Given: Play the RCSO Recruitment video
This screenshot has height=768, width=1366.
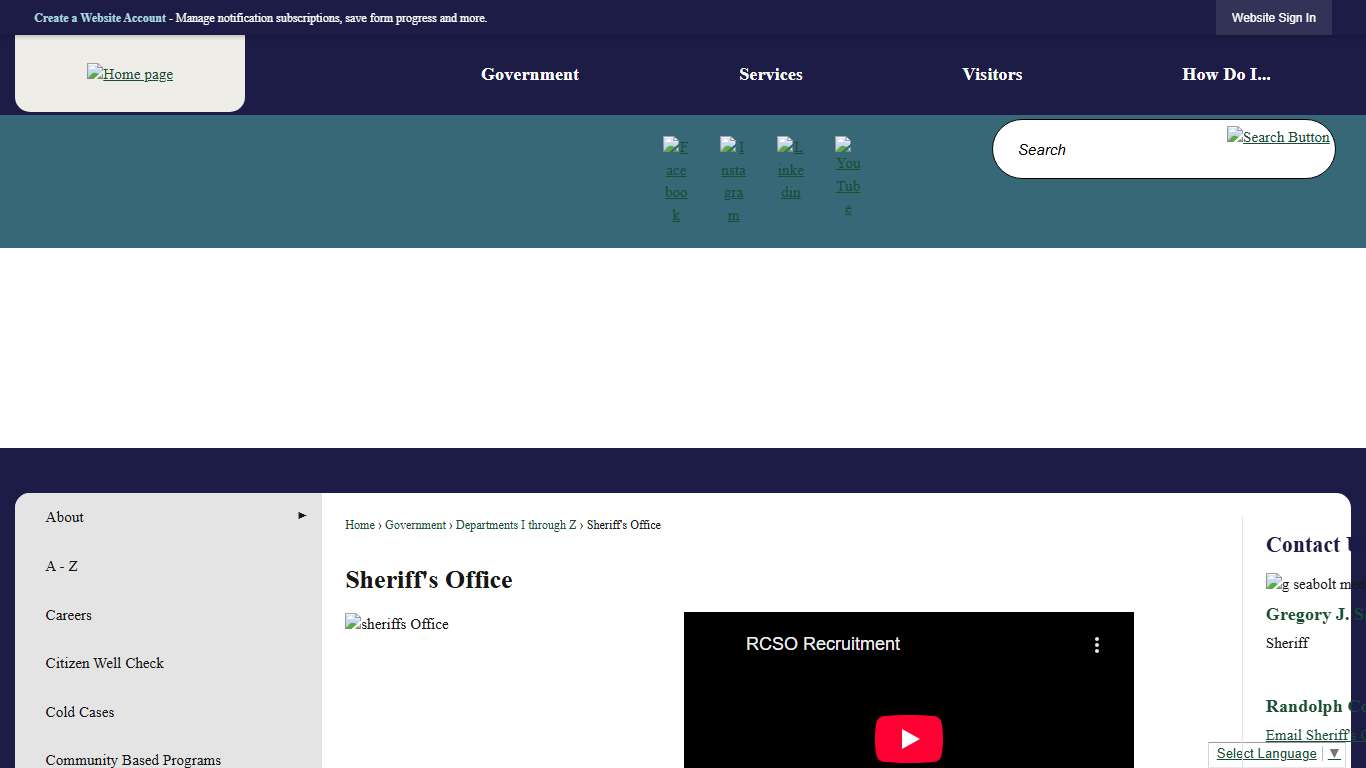Looking at the screenshot, I should tap(908, 739).
